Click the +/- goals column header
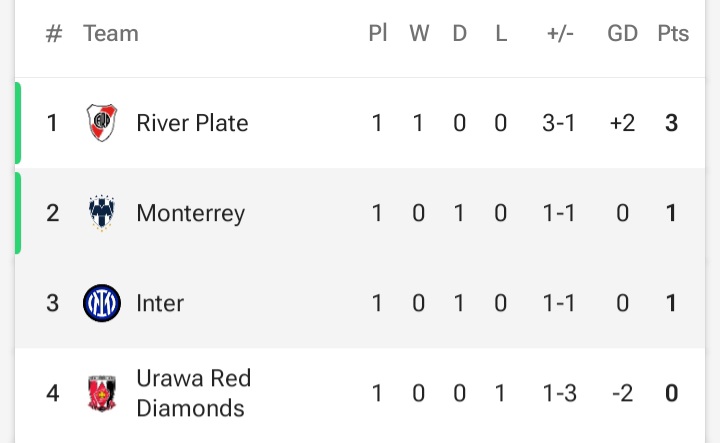Image resolution: width=720 pixels, height=443 pixels. click(x=560, y=34)
